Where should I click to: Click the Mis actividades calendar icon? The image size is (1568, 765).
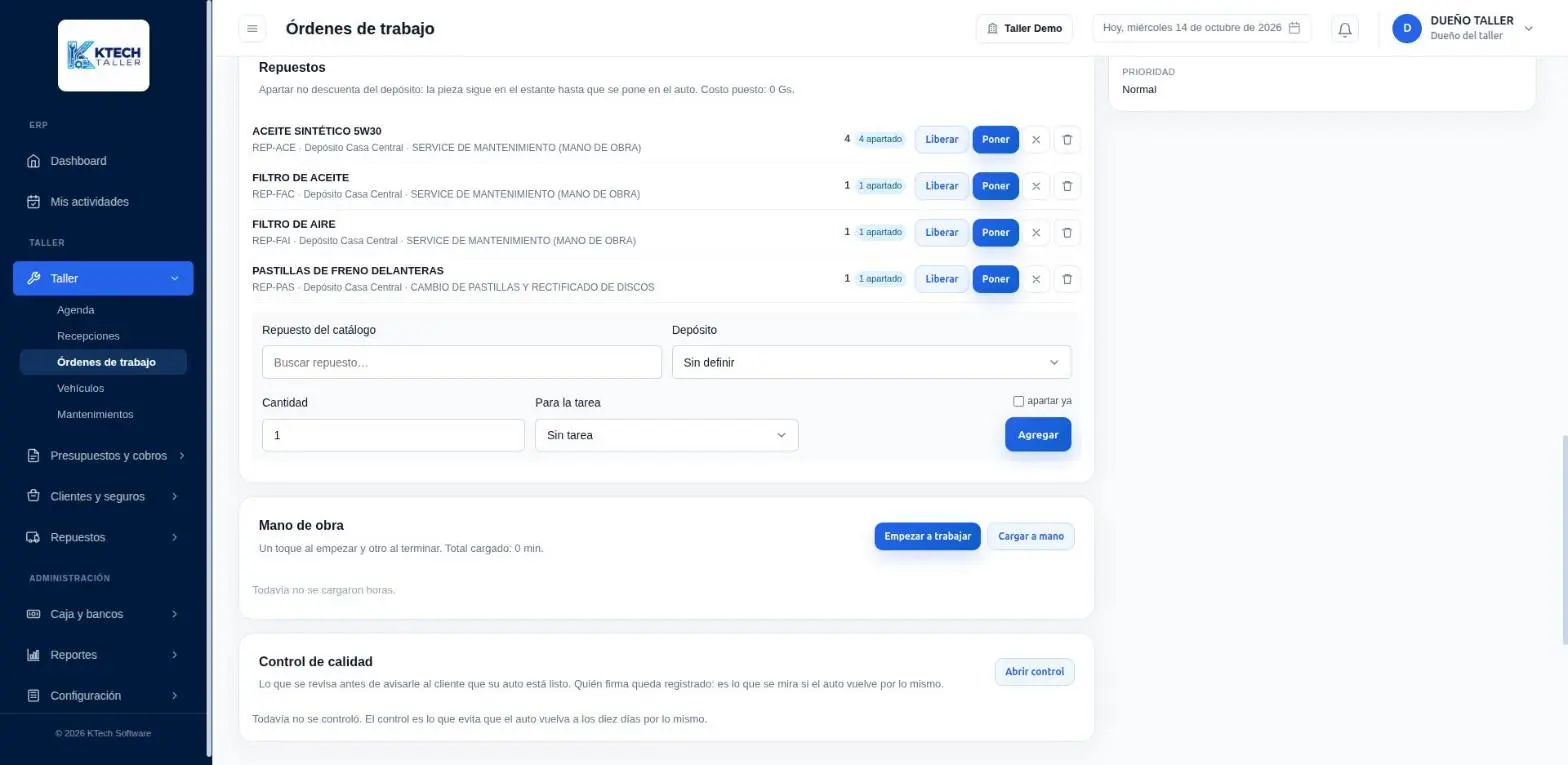point(33,202)
